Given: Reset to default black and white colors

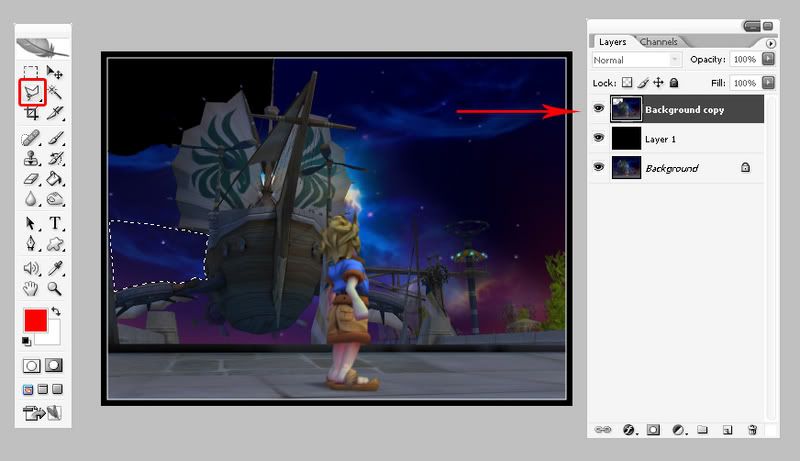Looking at the screenshot, I should point(26,341).
